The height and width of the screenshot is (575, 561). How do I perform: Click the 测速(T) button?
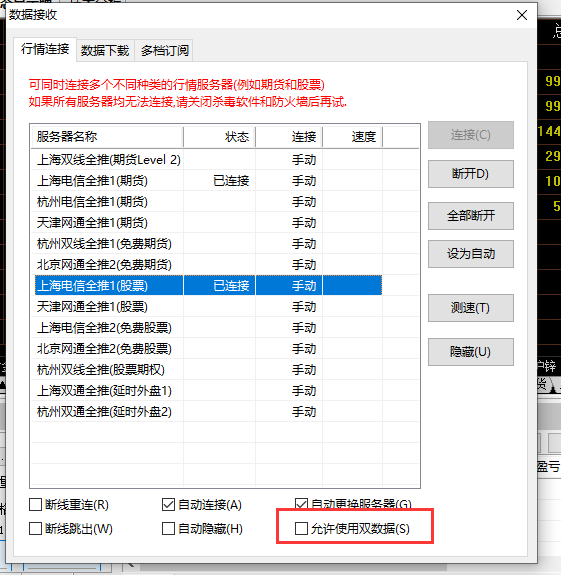470,308
